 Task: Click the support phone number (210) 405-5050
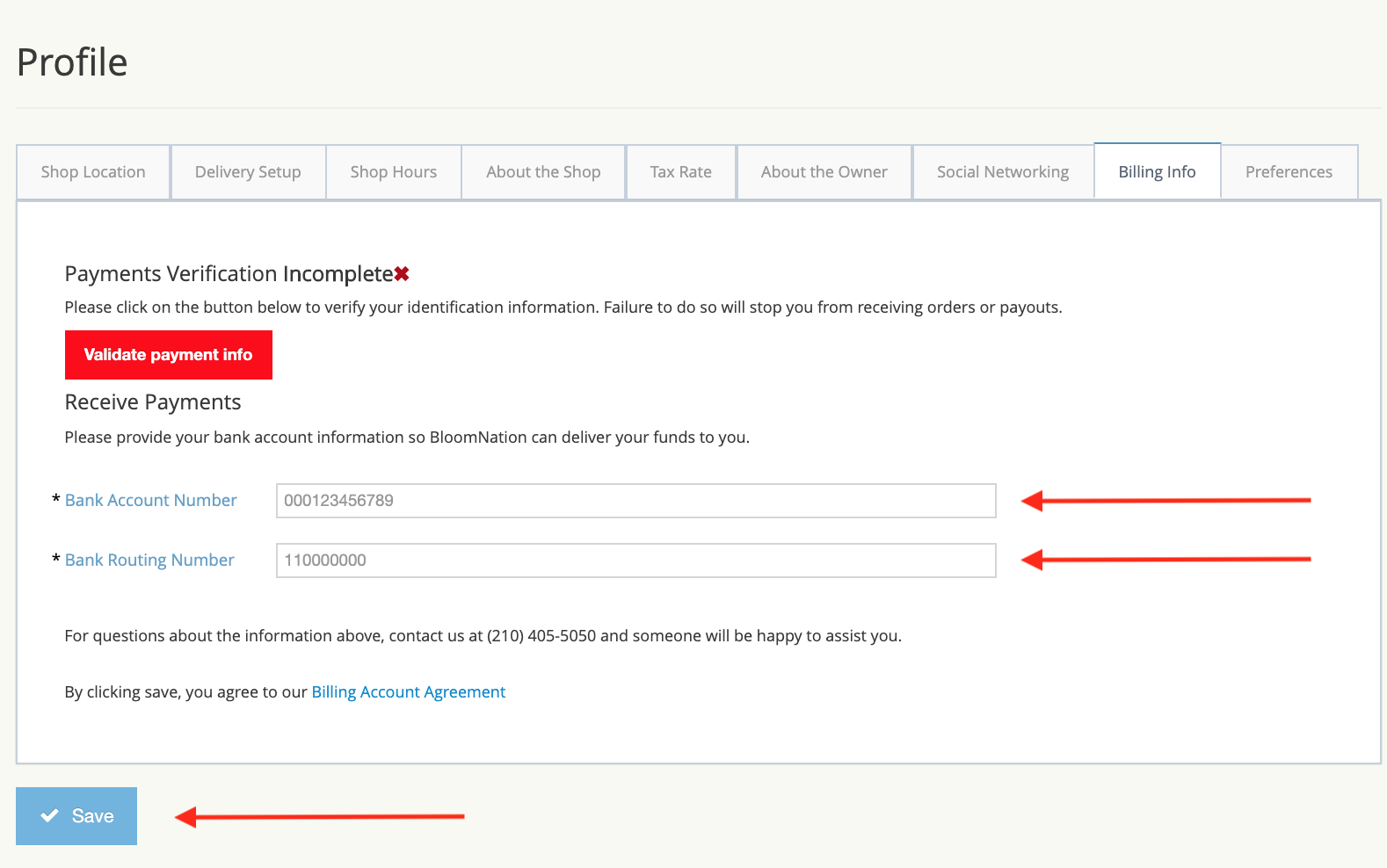(x=541, y=636)
